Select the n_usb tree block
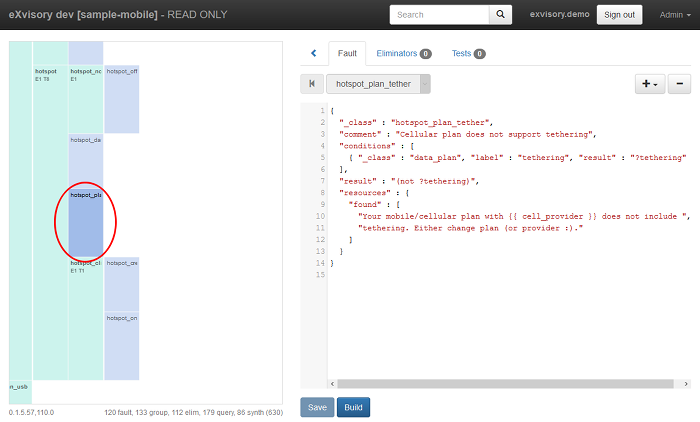This screenshot has height=422, width=700. click(20, 392)
